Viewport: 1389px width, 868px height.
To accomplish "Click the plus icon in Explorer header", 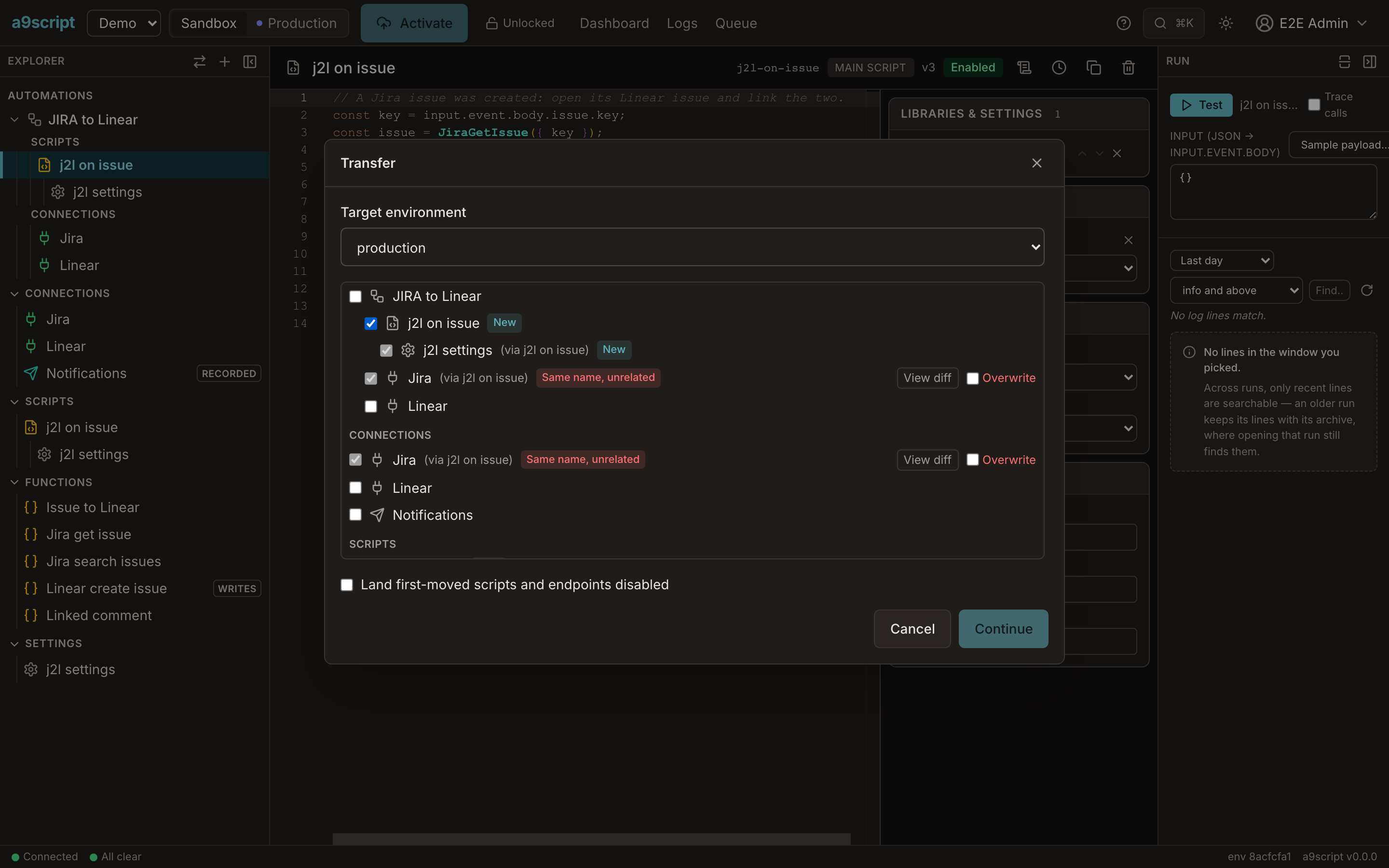I will click(x=224, y=61).
